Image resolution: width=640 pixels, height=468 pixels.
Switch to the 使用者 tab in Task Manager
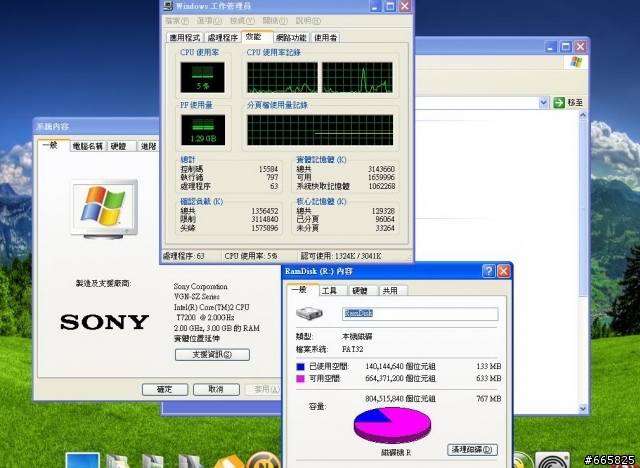tap(325, 38)
